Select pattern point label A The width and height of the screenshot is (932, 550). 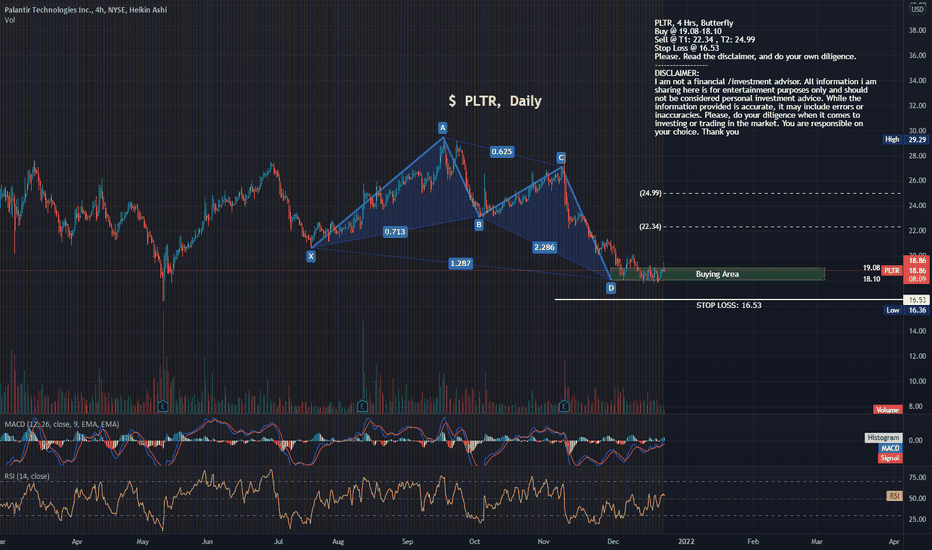[442, 128]
